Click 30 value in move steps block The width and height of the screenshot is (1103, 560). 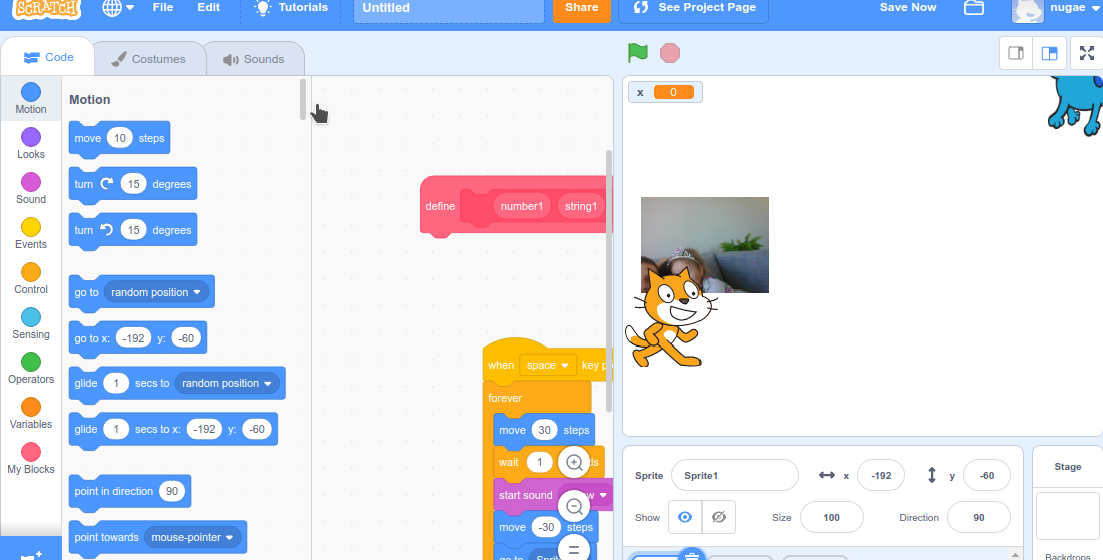544,431
